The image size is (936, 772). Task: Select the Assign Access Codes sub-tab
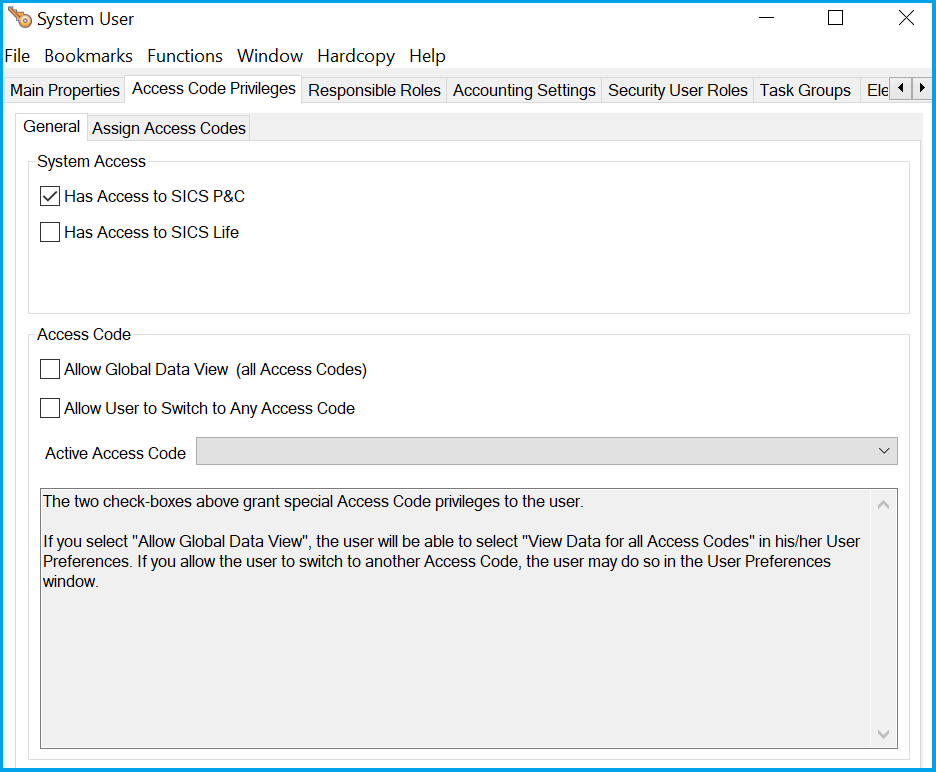pyautogui.click(x=169, y=128)
